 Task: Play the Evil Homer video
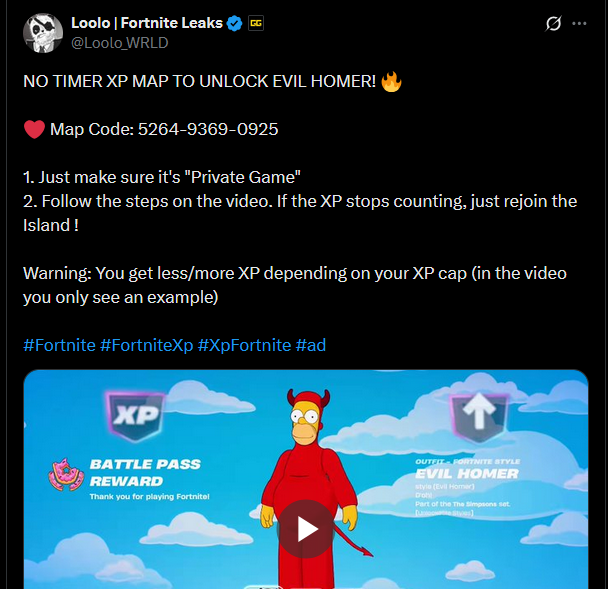click(306, 529)
